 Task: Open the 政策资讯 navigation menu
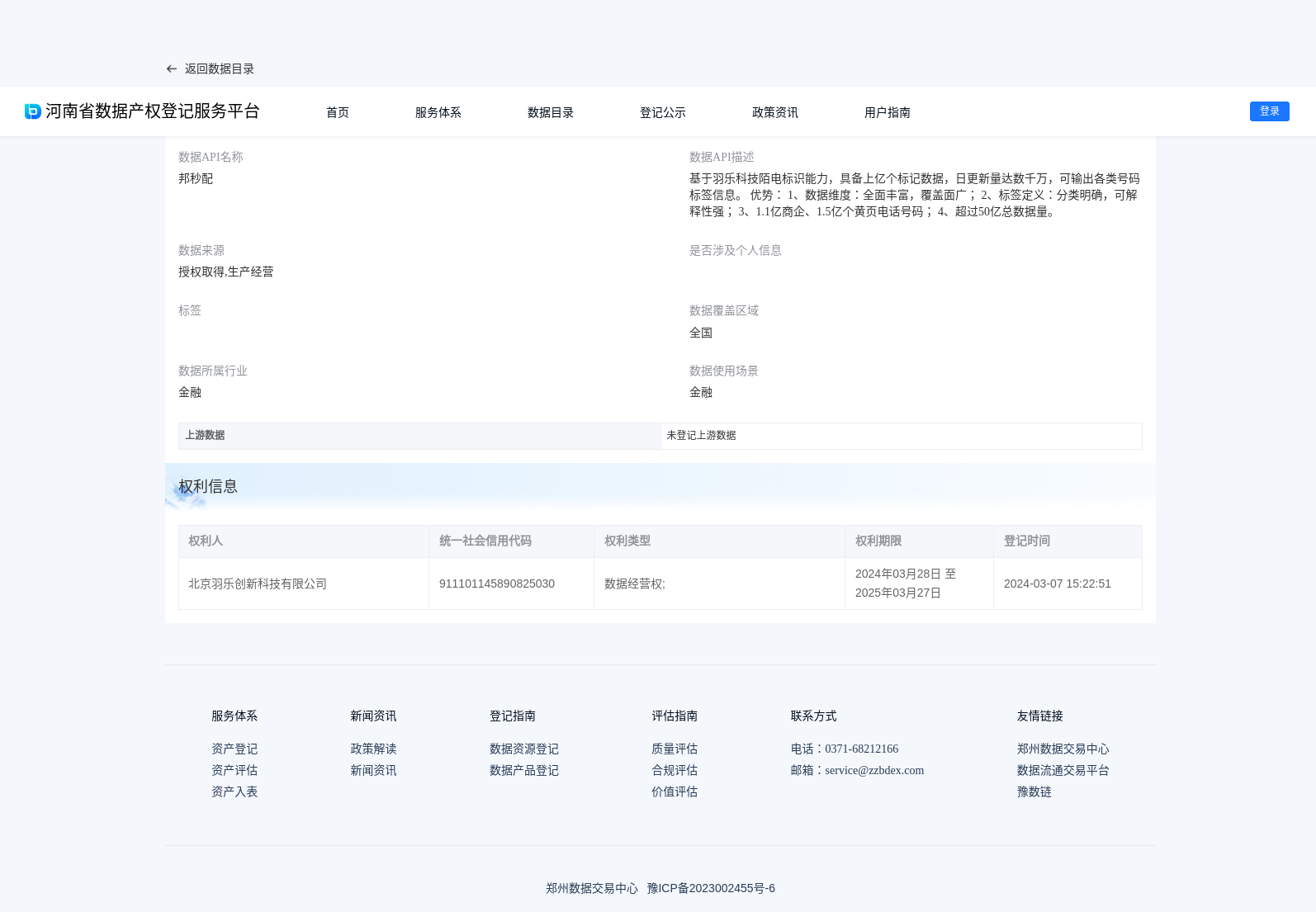(775, 112)
